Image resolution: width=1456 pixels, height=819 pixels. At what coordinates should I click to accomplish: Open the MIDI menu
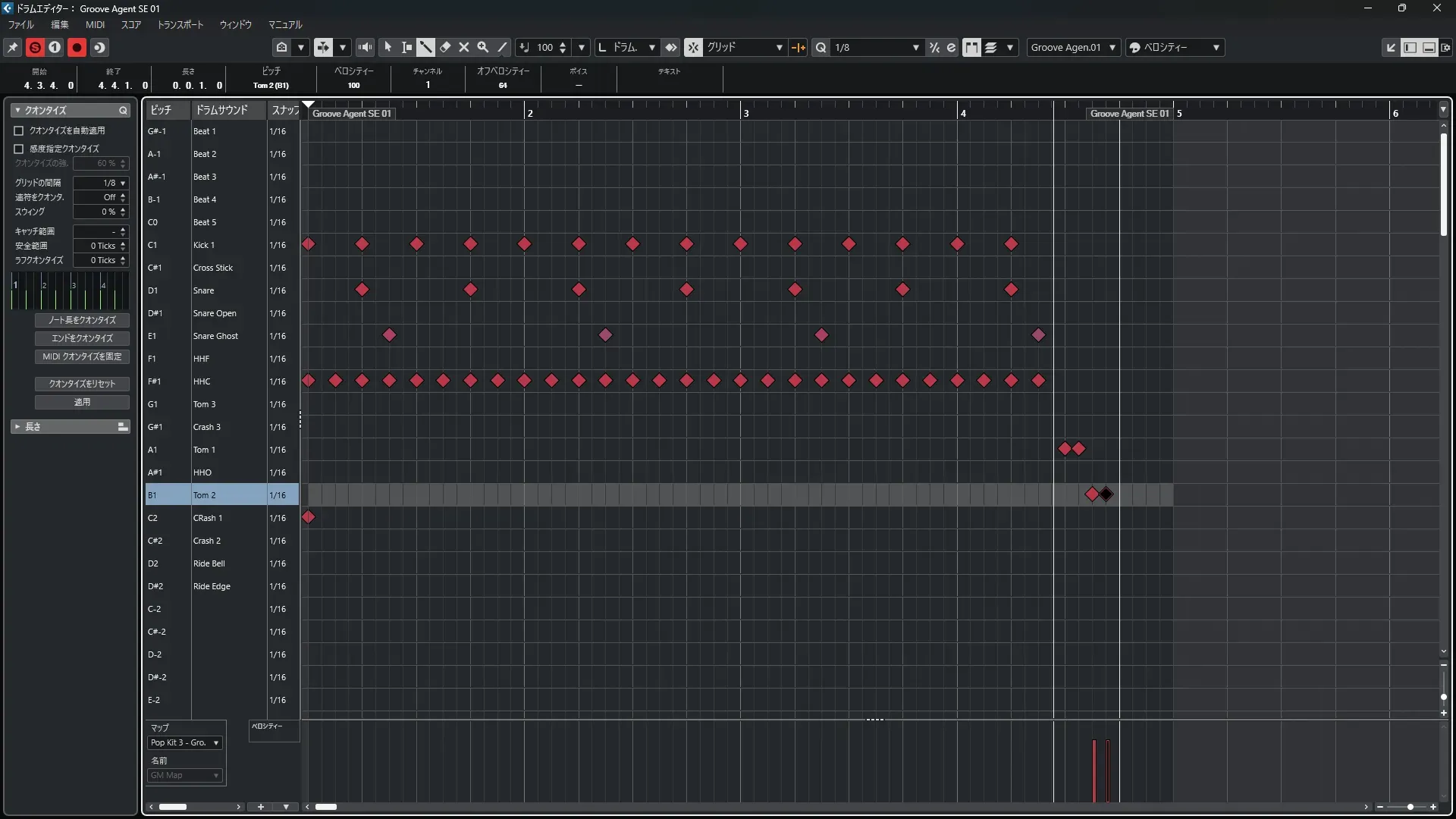tap(95, 24)
